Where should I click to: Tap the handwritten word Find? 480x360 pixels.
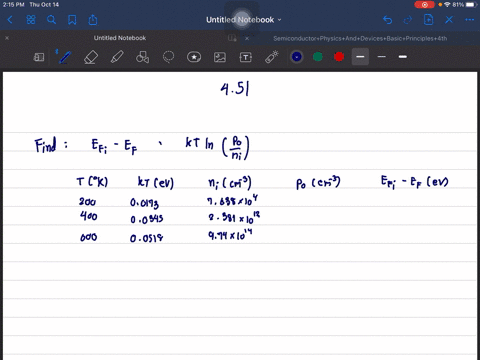(45, 146)
